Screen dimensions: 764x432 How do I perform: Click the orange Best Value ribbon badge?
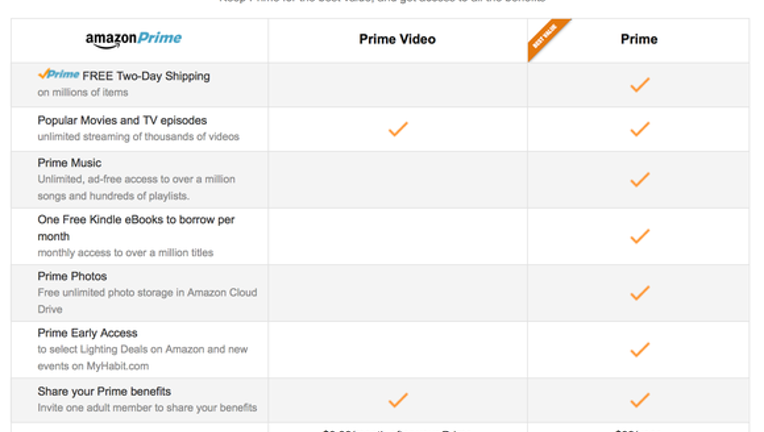[x=547, y=38]
